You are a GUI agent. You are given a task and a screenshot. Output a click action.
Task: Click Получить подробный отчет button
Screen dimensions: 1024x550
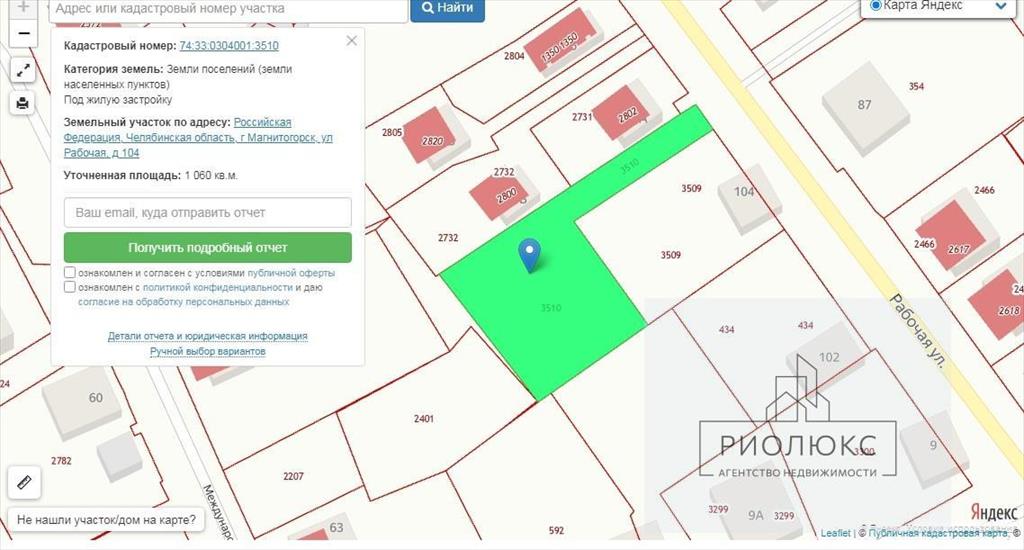point(208,248)
